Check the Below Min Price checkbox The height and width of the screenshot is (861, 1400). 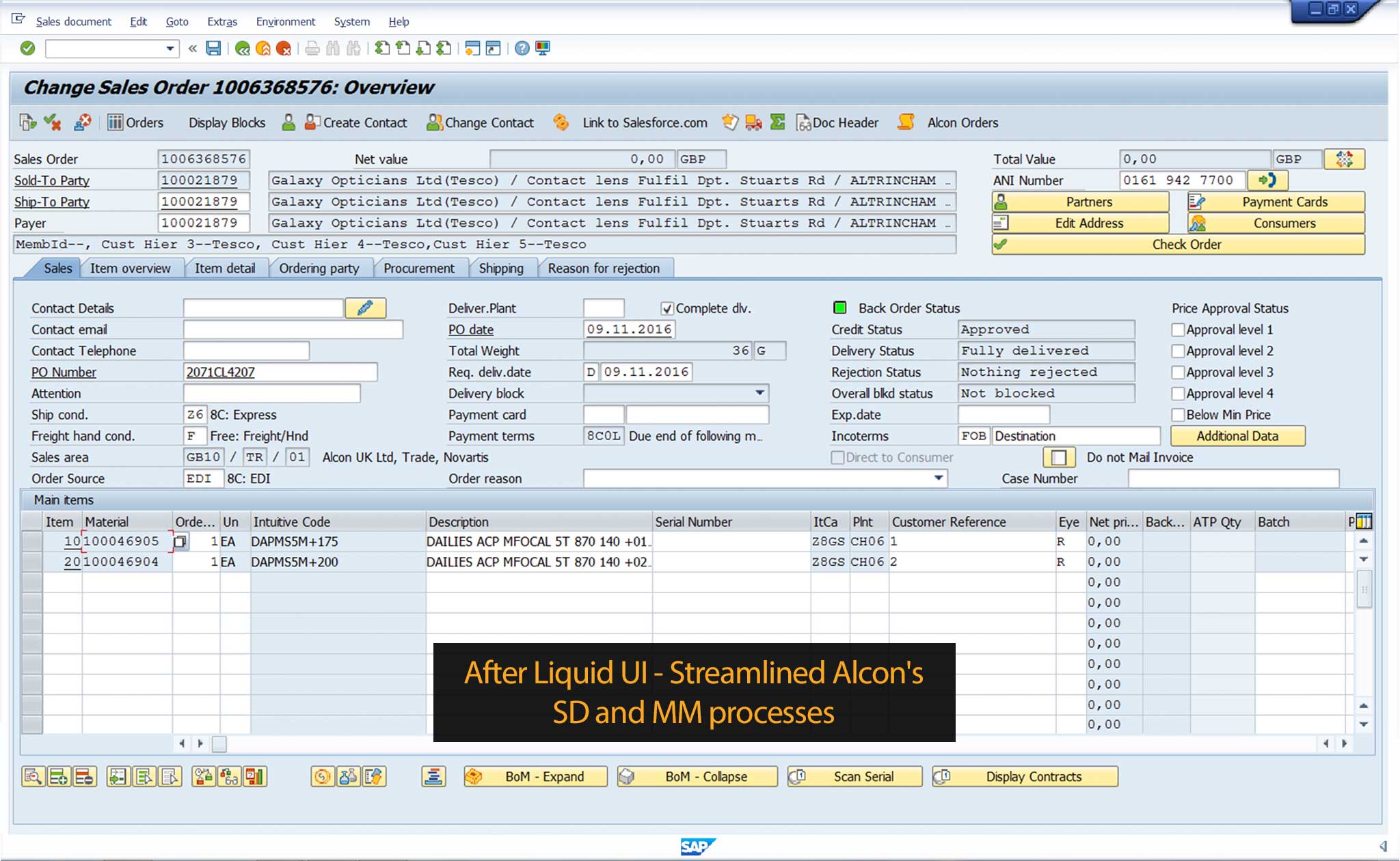coord(1178,415)
